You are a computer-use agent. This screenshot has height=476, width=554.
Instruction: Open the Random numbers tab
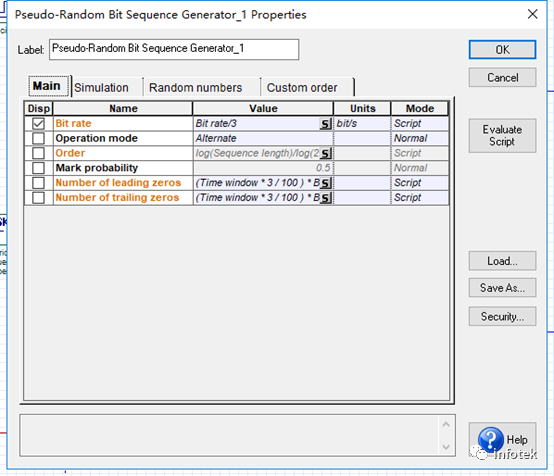pos(201,88)
